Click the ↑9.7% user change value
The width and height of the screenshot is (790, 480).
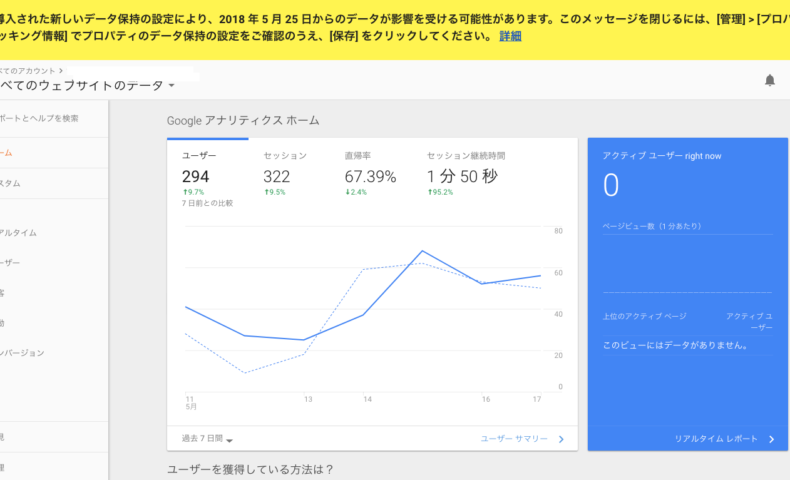(193, 192)
